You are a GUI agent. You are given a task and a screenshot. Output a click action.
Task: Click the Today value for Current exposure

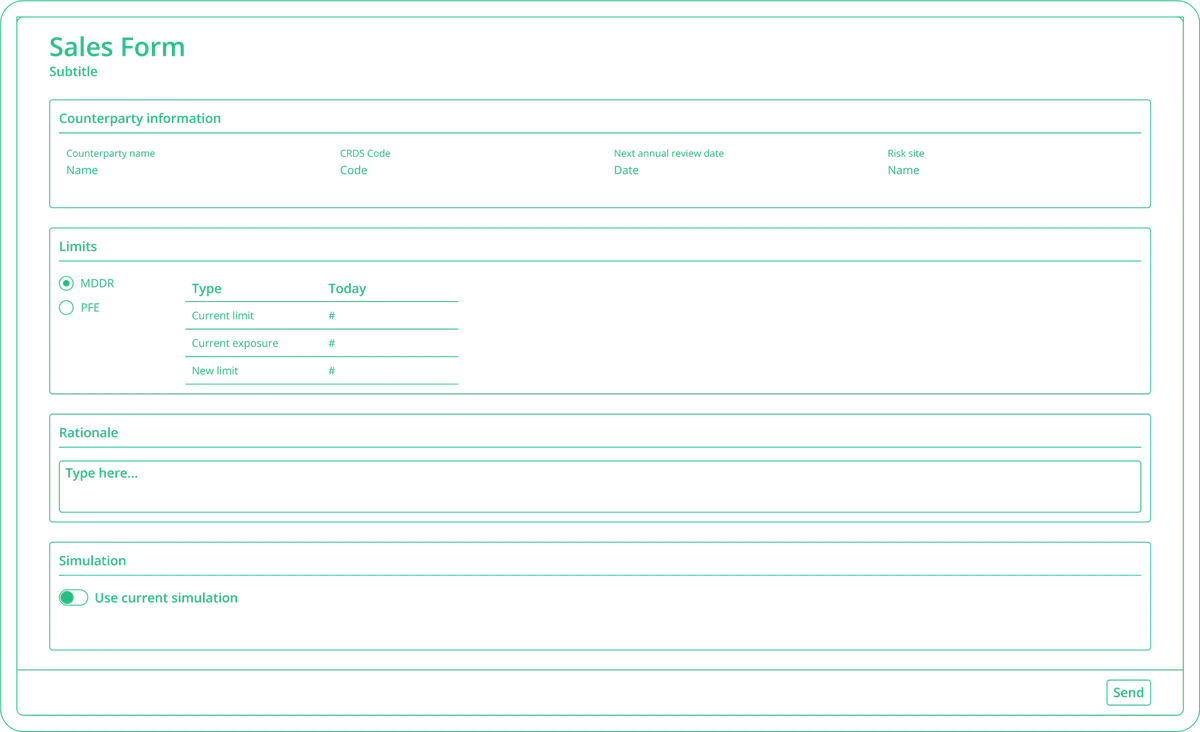[332, 343]
